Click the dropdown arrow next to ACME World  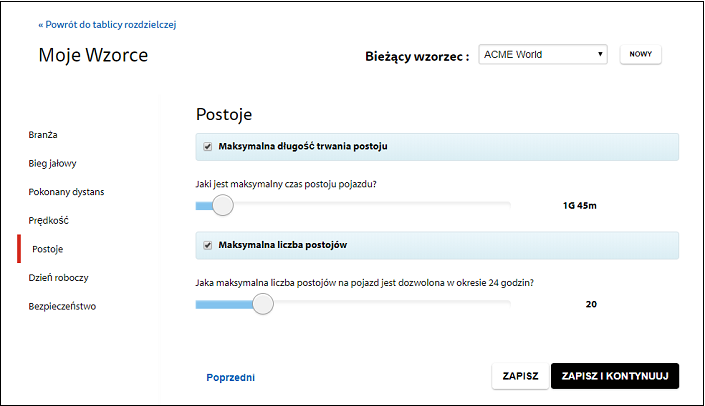[600, 54]
